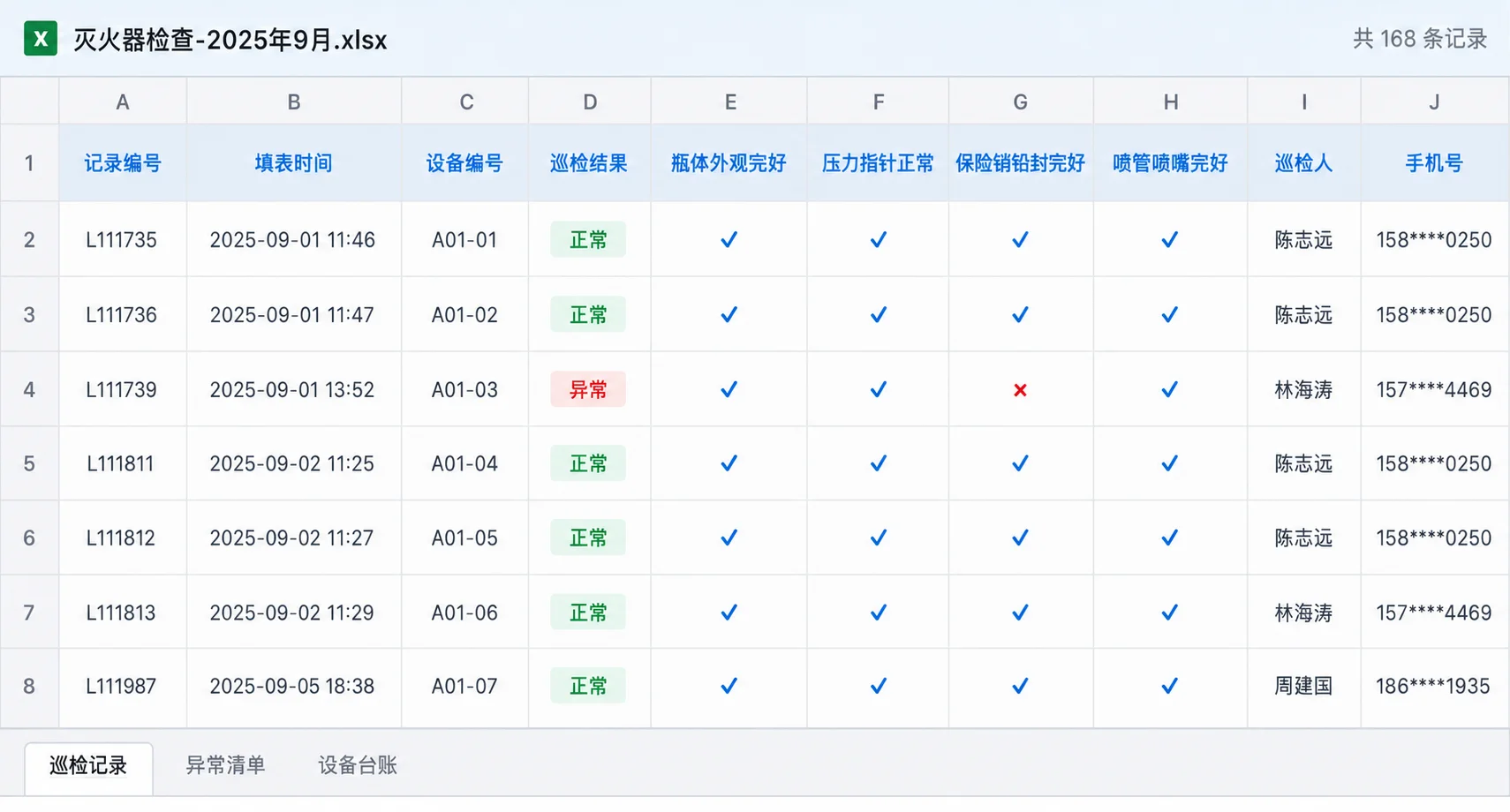This screenshot has height=812, width=1510.
Task: Click 瓶体外观完好 checkmark for A01-01
Action: 729,239
